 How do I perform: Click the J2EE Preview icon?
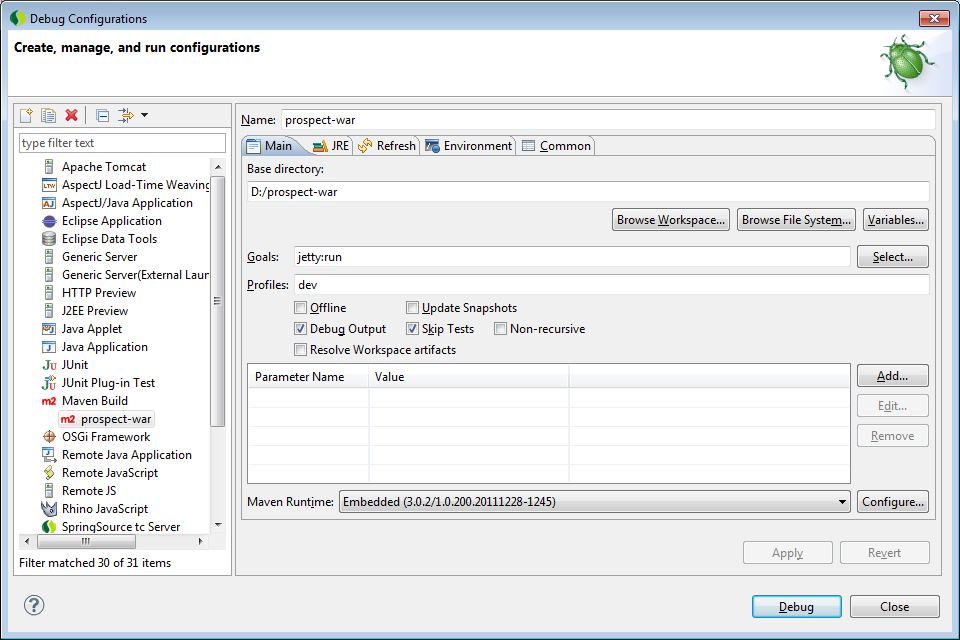[49, 311]
